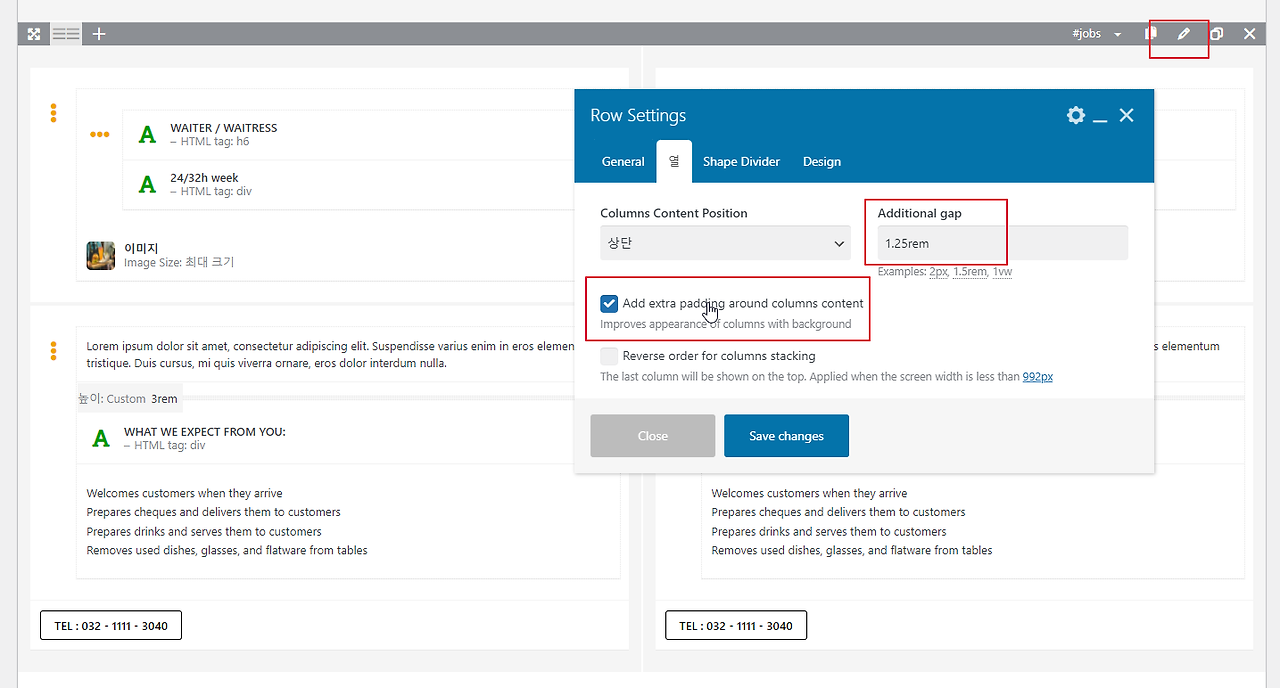Click the Lorem ipsum text block on left
The image size is (1280, 688).
330,354
